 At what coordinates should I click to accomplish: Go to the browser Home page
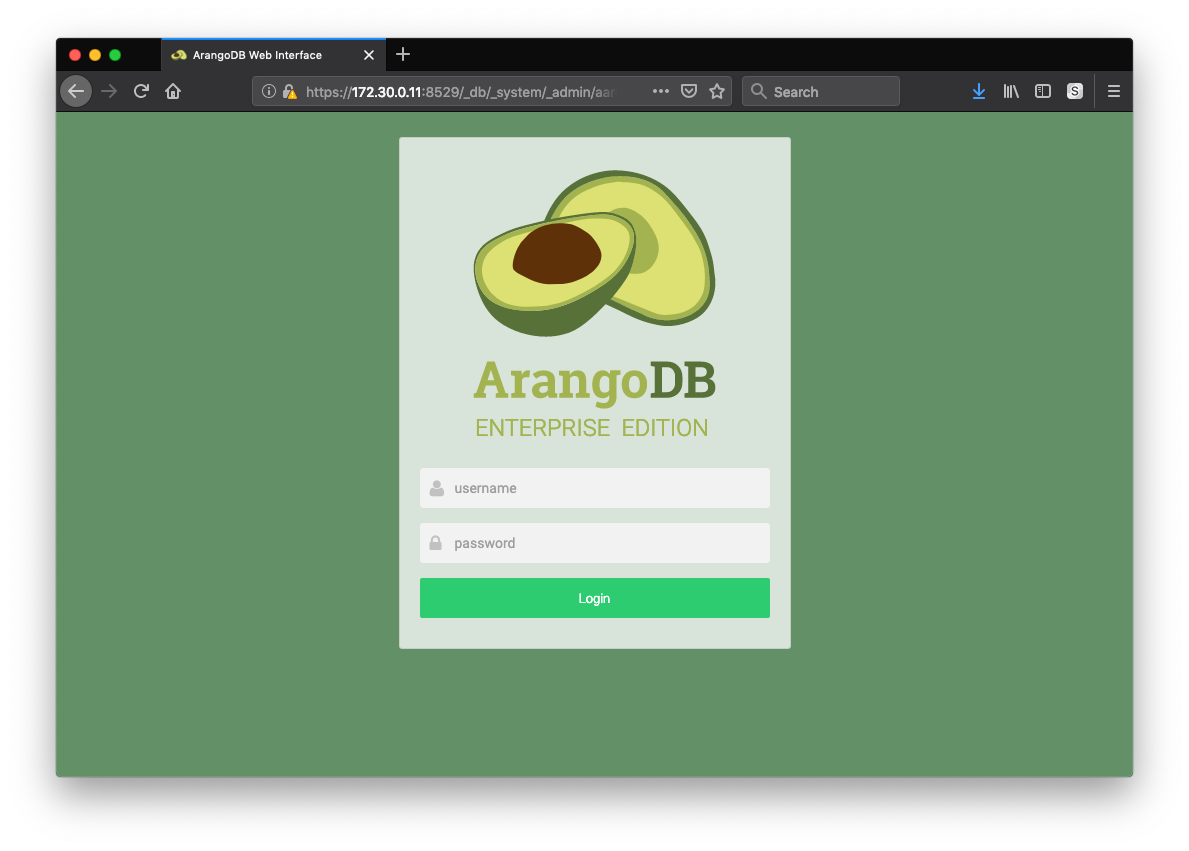click(x=173, y=91)
